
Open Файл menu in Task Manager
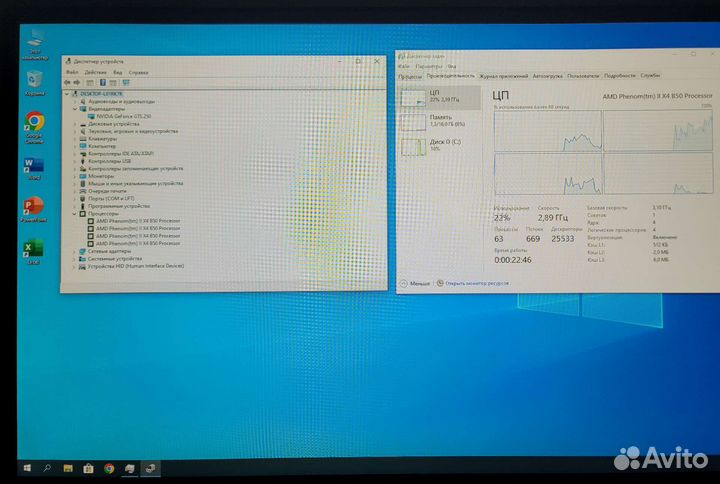coord(405,66)
